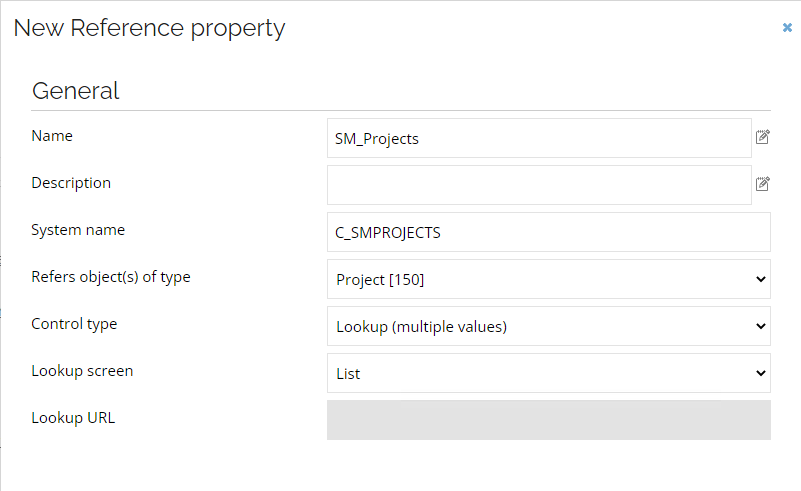Focus the empty Description input field

[x=539, y=185]
